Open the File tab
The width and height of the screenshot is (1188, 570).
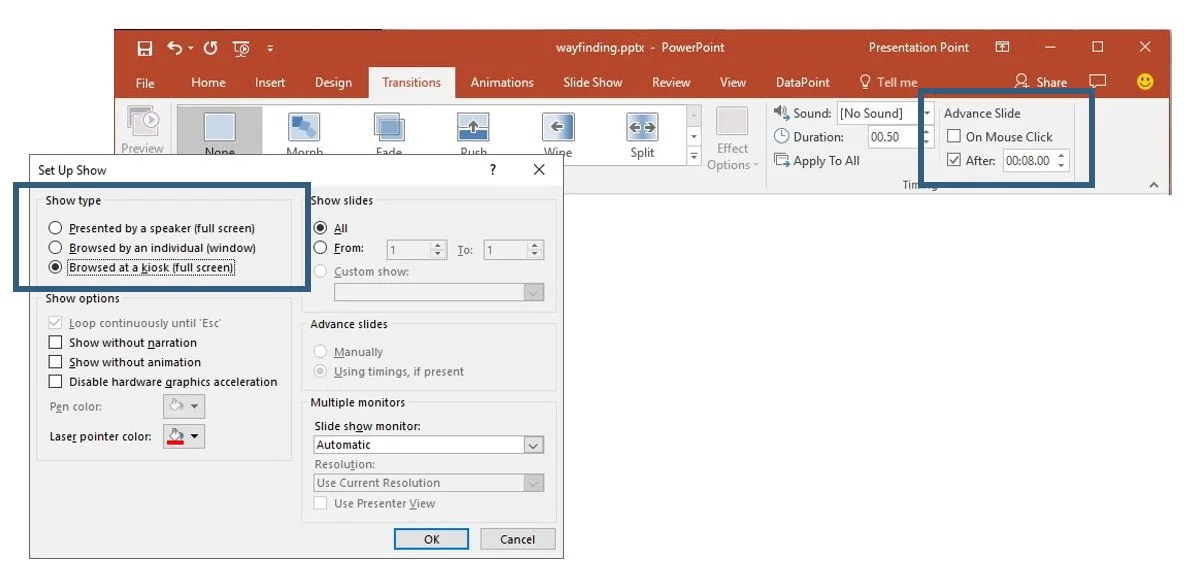click(145, 83)
